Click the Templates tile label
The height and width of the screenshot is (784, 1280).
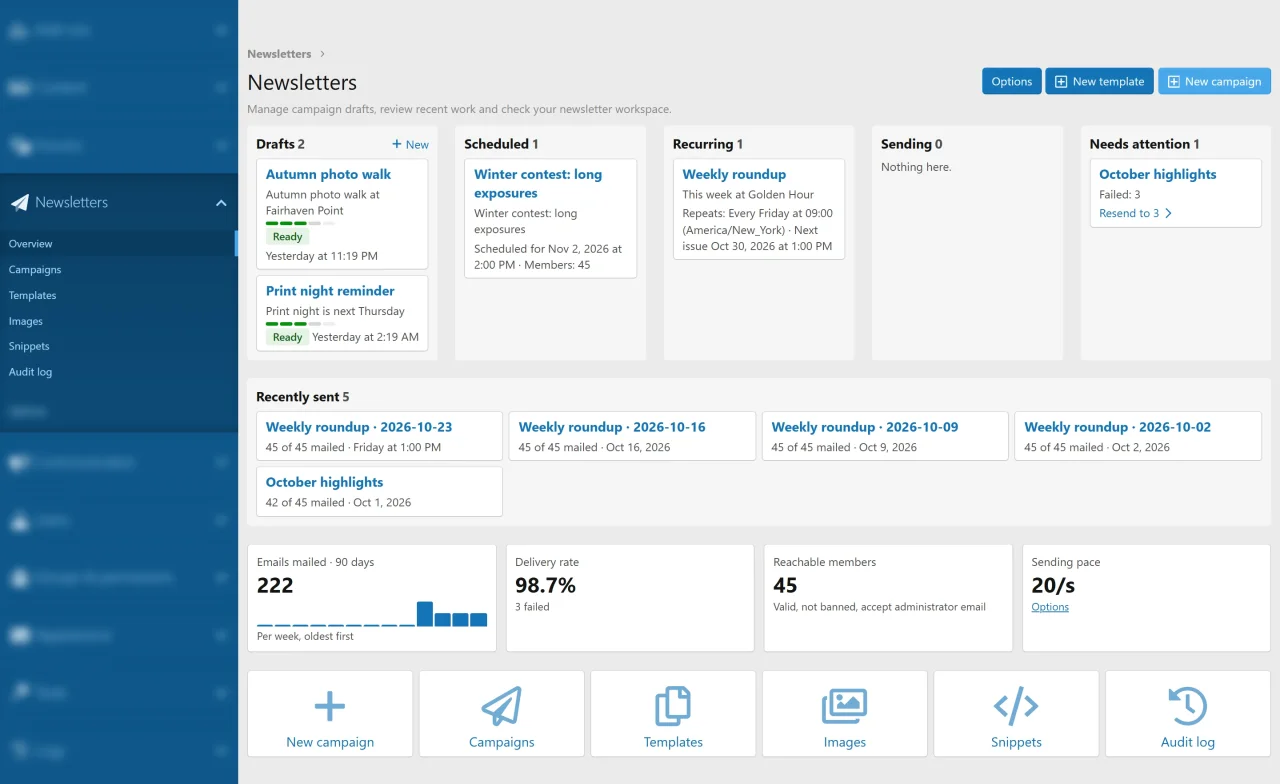673,742
